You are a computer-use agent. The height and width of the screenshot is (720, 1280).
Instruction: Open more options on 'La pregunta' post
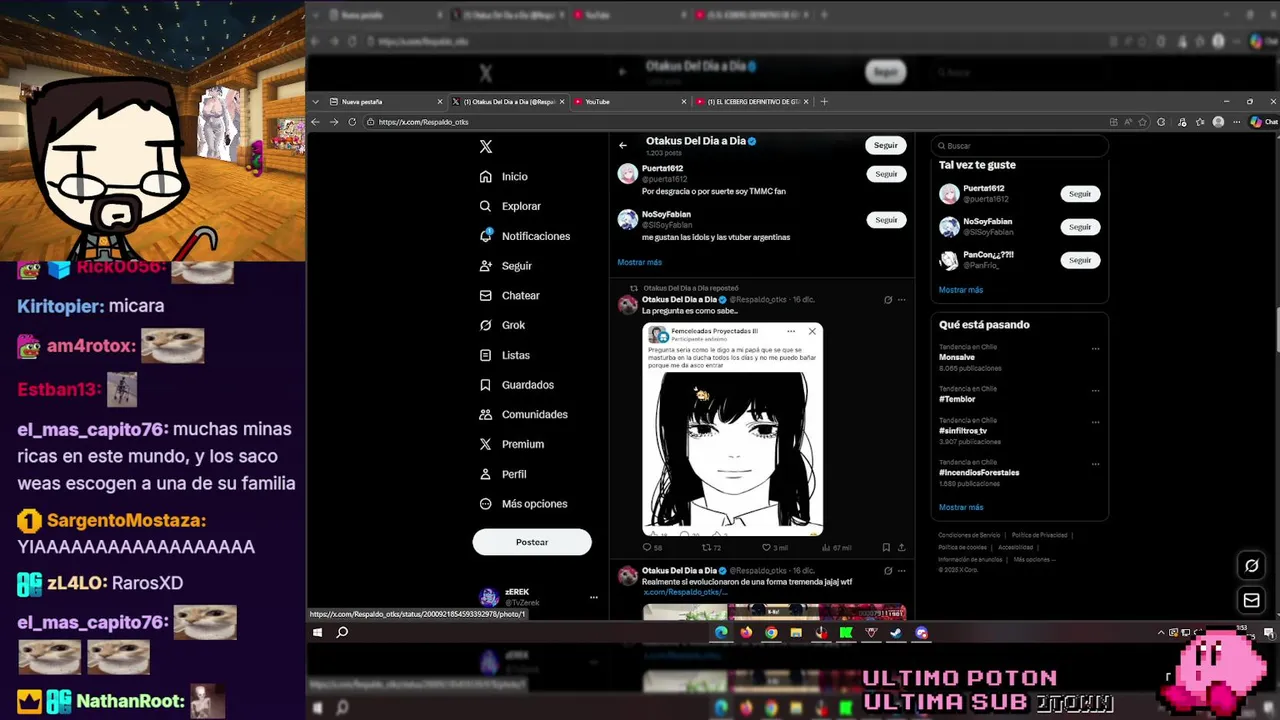pos(901,300)
